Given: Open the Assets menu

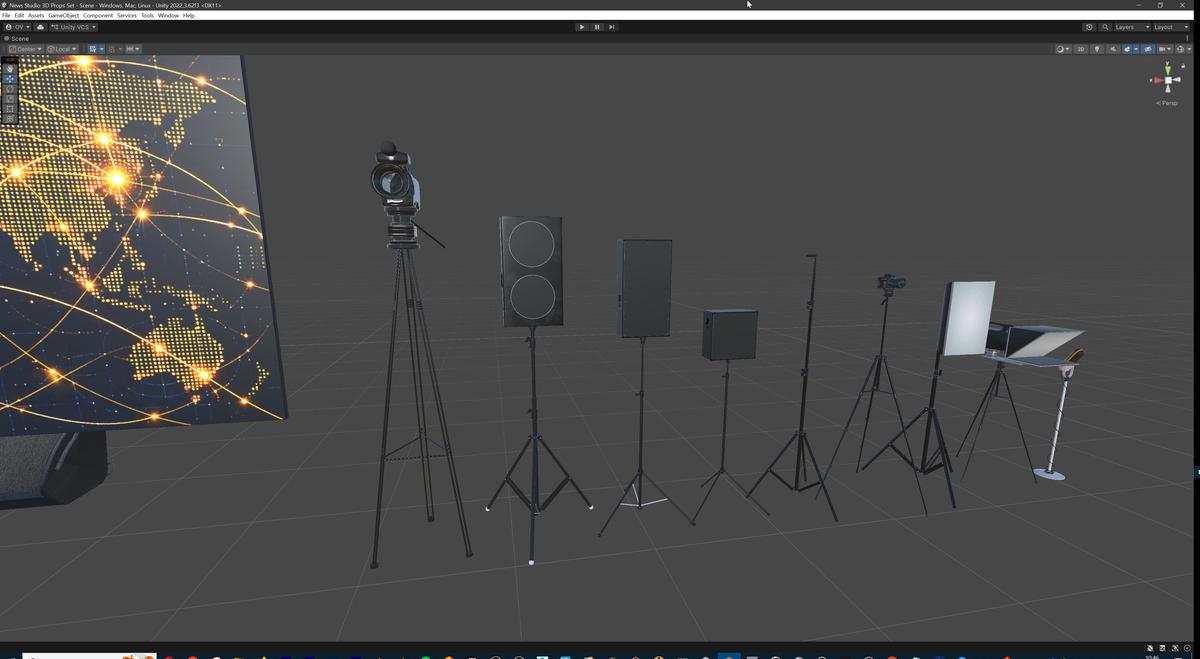Looking at the screenshot, I should pyautogui.click(x=36, y=15).
